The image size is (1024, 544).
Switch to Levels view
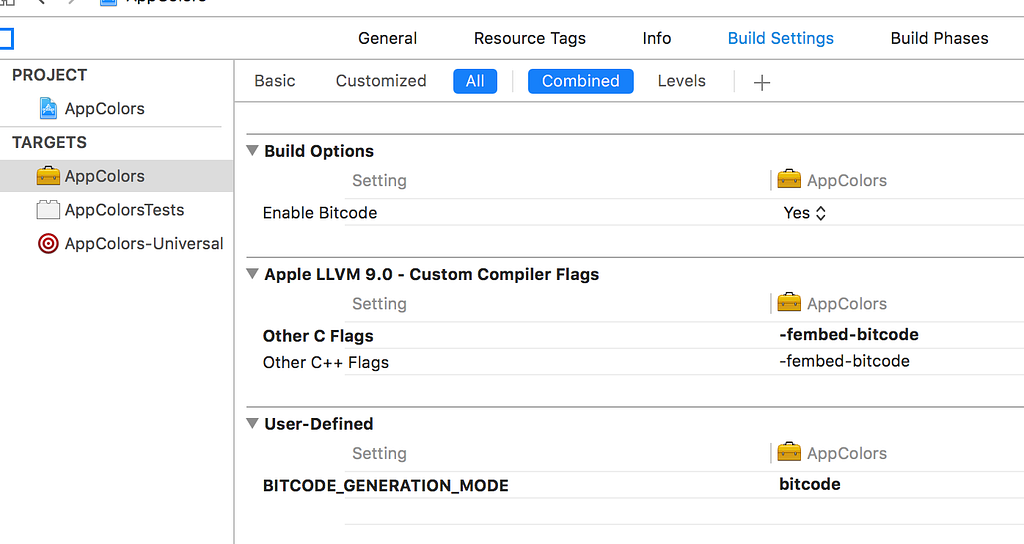tap(681, 81)
